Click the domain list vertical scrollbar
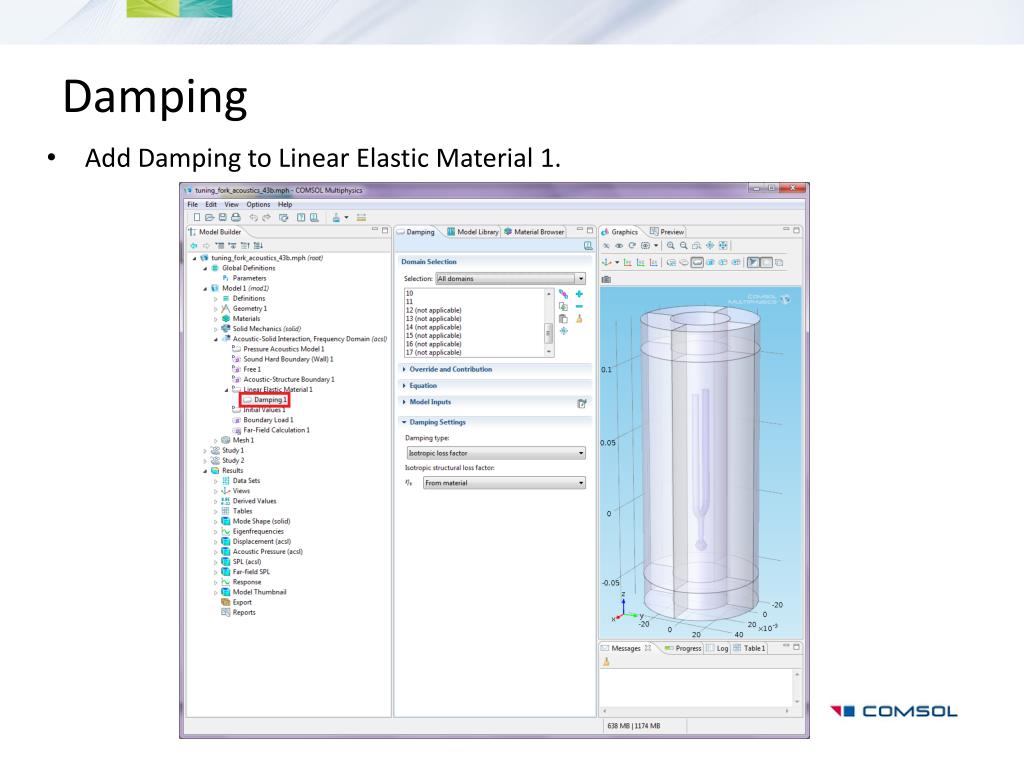The height and width of the screenshot is (768, 1024). coord(549,323)
